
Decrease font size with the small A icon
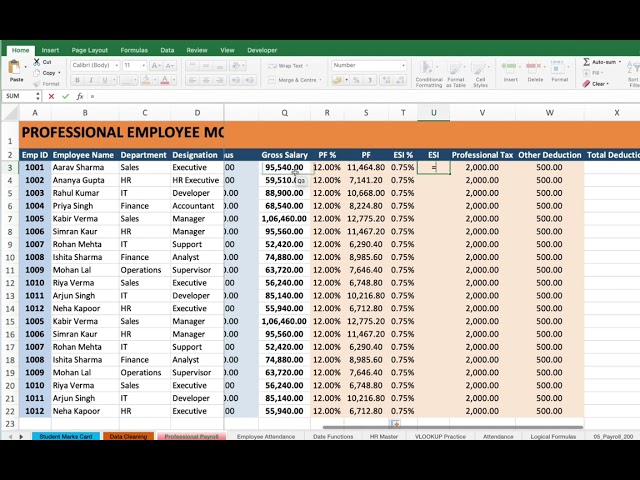coord(169,66)
